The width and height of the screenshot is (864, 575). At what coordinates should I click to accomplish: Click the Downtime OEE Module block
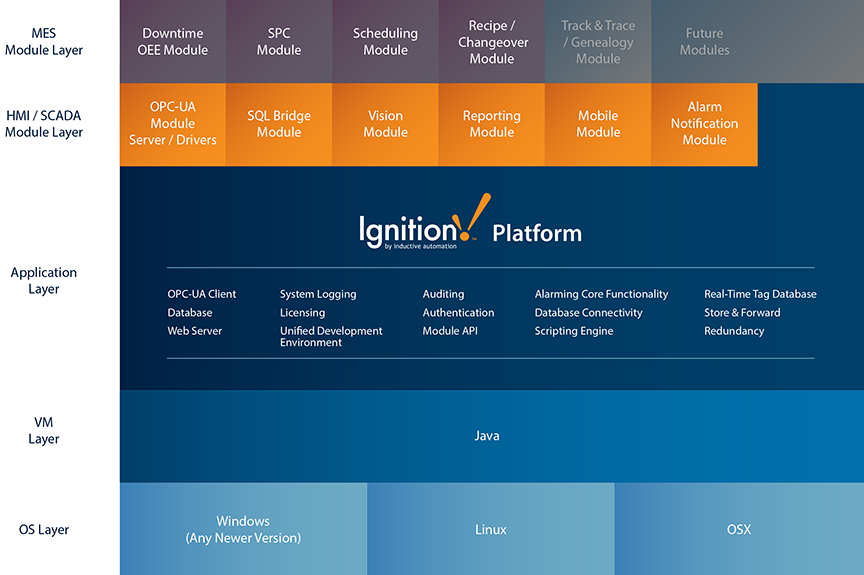click(x=172, y=41)
